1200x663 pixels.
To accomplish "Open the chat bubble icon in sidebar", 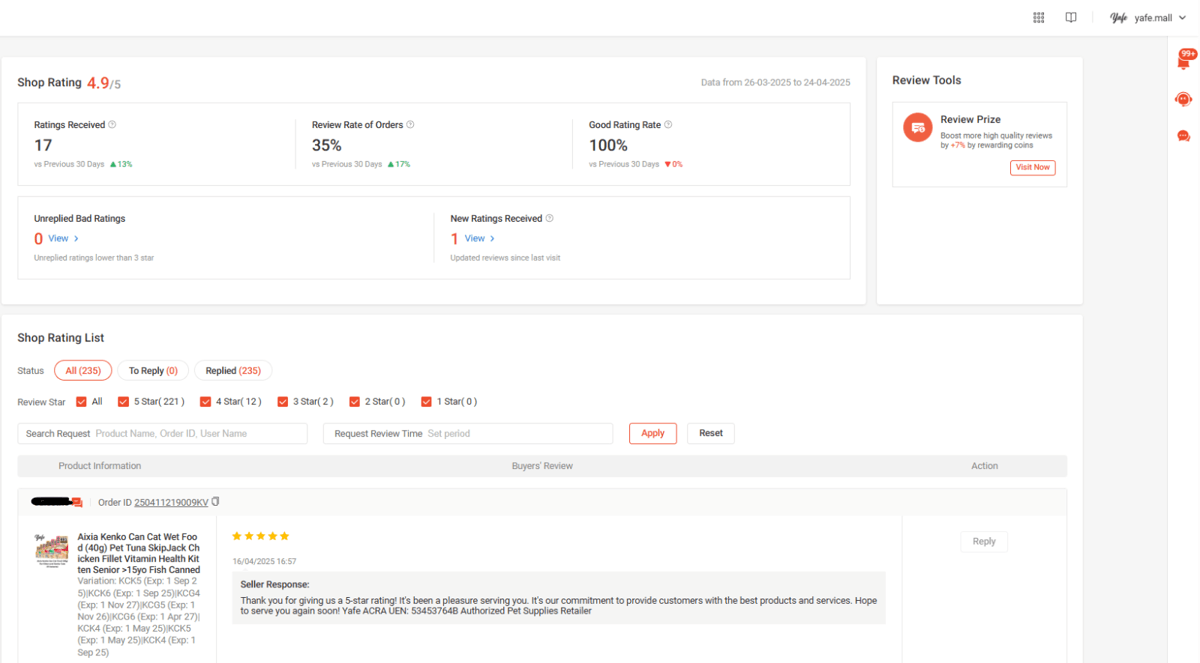I will (1184, 136).
